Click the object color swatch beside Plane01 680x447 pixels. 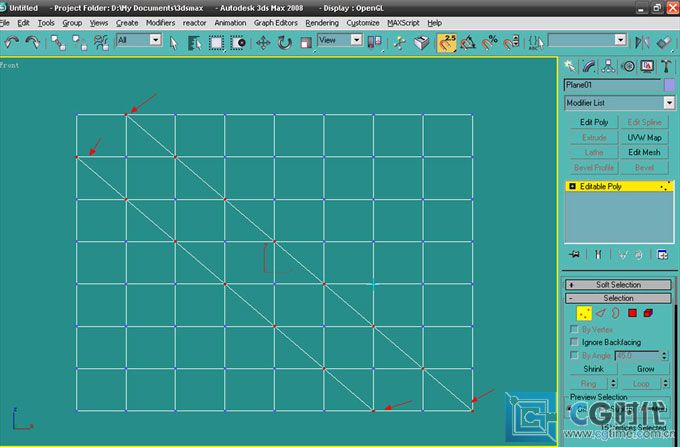(669, 86)
